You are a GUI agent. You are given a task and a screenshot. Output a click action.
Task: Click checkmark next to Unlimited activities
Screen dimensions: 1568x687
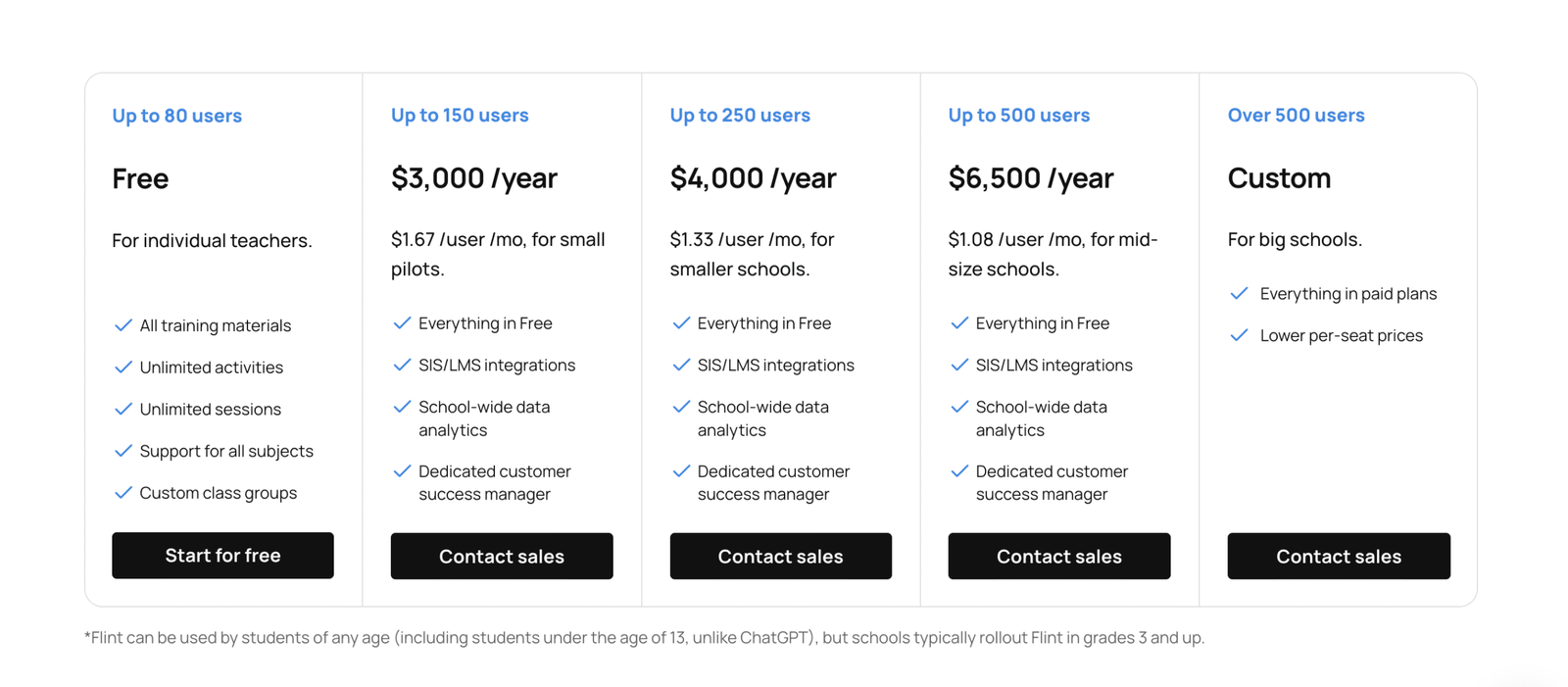pos(123,368)
